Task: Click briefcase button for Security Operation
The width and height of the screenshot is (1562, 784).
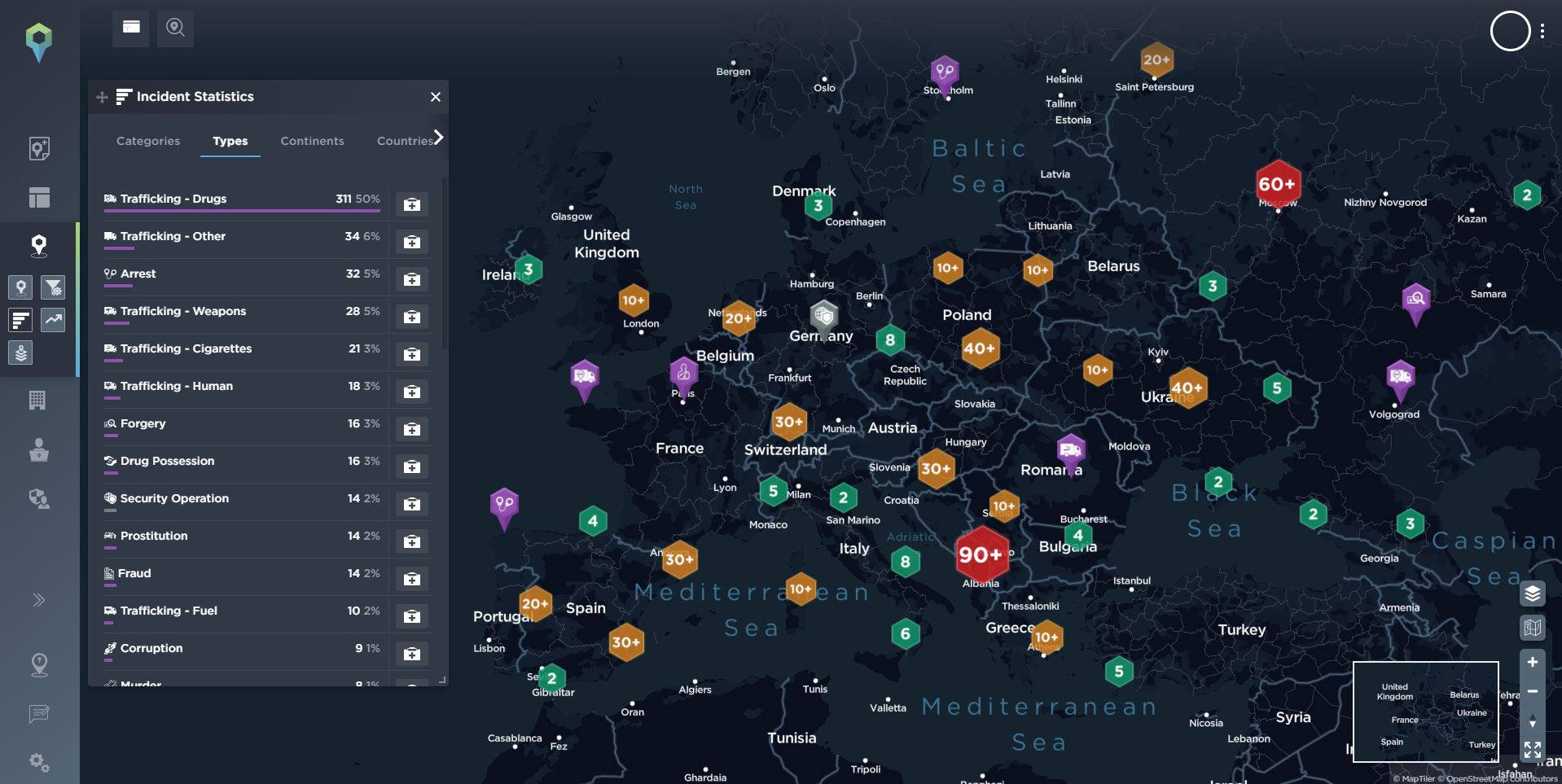Action: (x=412, y=504)
